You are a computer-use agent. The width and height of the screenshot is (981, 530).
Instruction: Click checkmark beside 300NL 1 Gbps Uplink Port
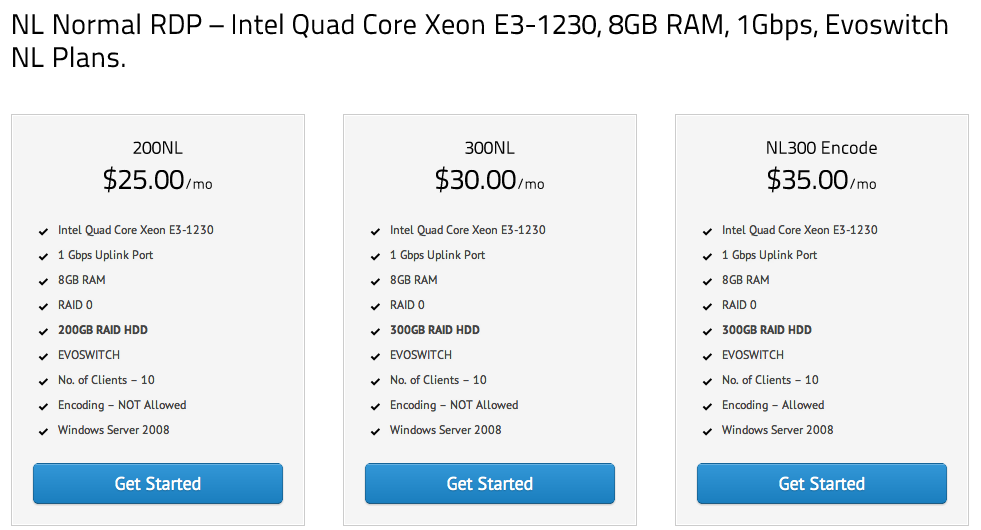[375, 257]
